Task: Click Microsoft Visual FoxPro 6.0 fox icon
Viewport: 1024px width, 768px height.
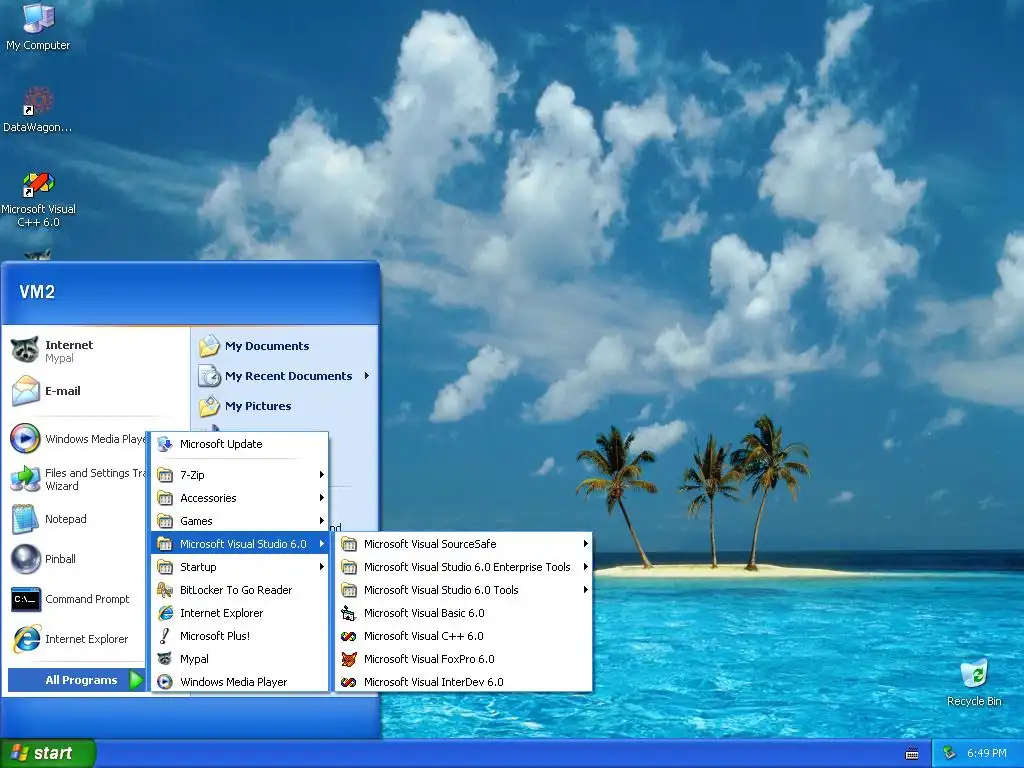Action: pyautogui.click(x=349, y=659)
